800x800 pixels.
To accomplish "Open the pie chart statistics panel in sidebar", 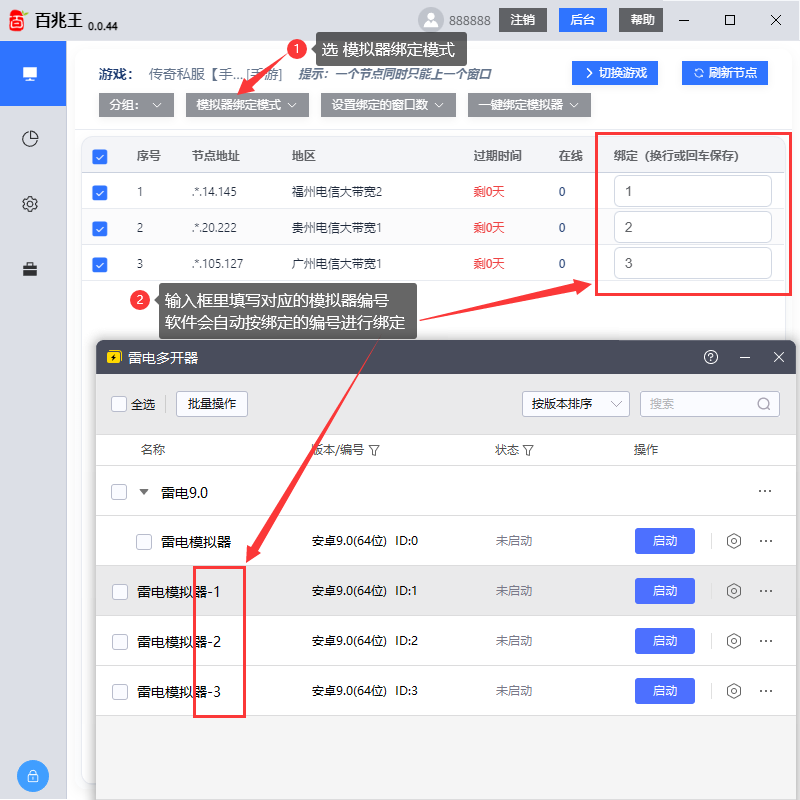I will point(30,139).
